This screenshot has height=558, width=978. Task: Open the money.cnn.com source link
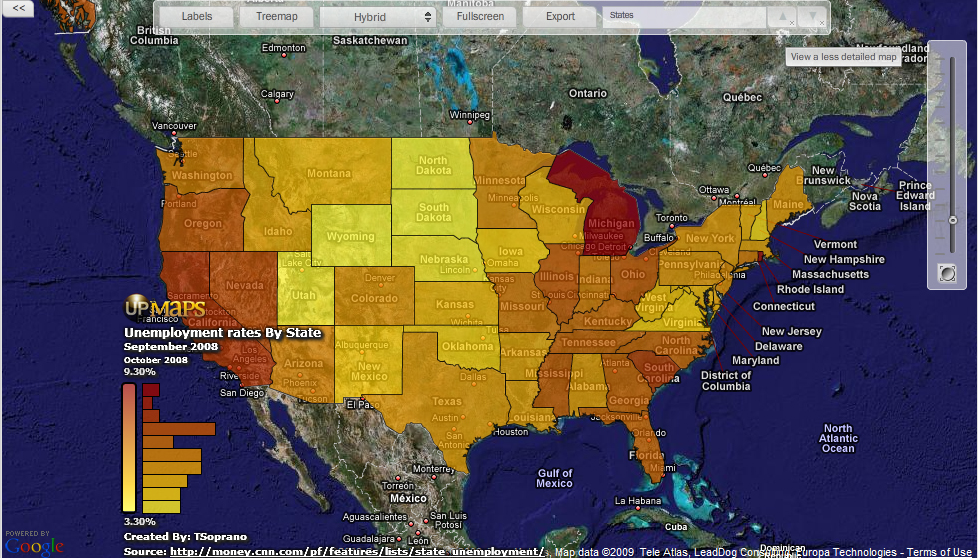tap(357, 551)
